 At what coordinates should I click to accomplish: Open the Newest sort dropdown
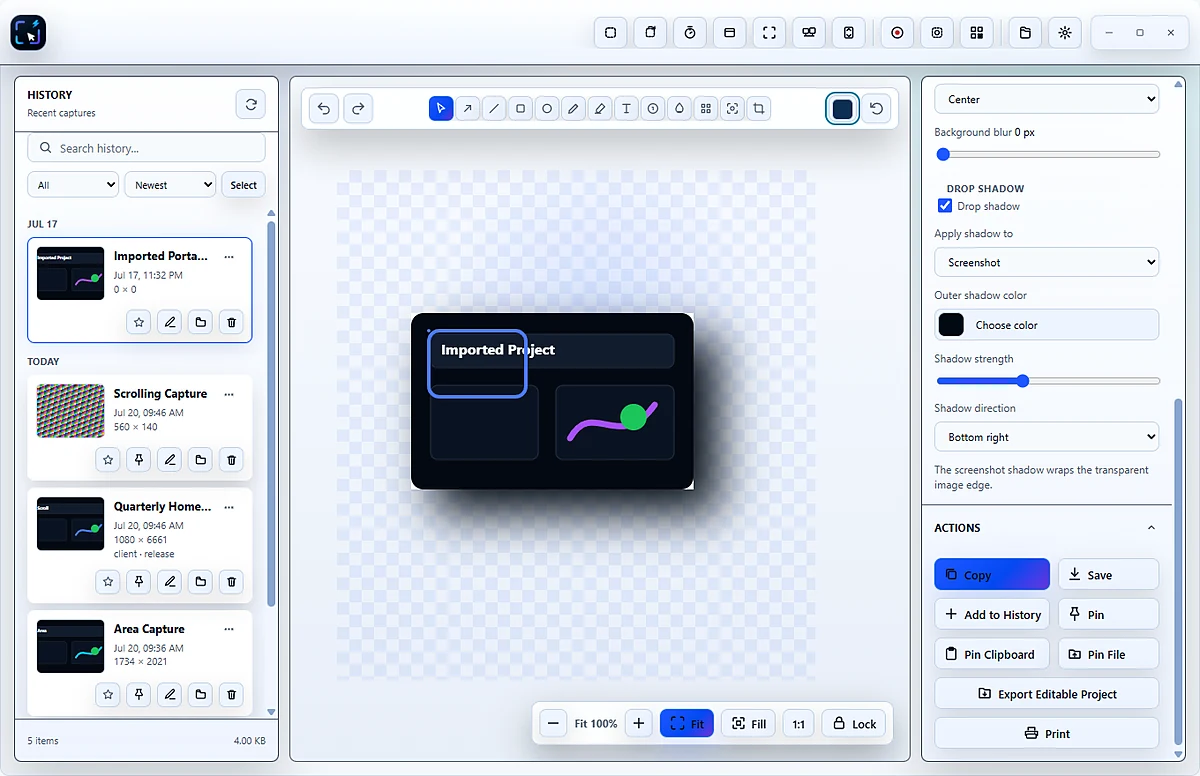click(x=170, y=185)
